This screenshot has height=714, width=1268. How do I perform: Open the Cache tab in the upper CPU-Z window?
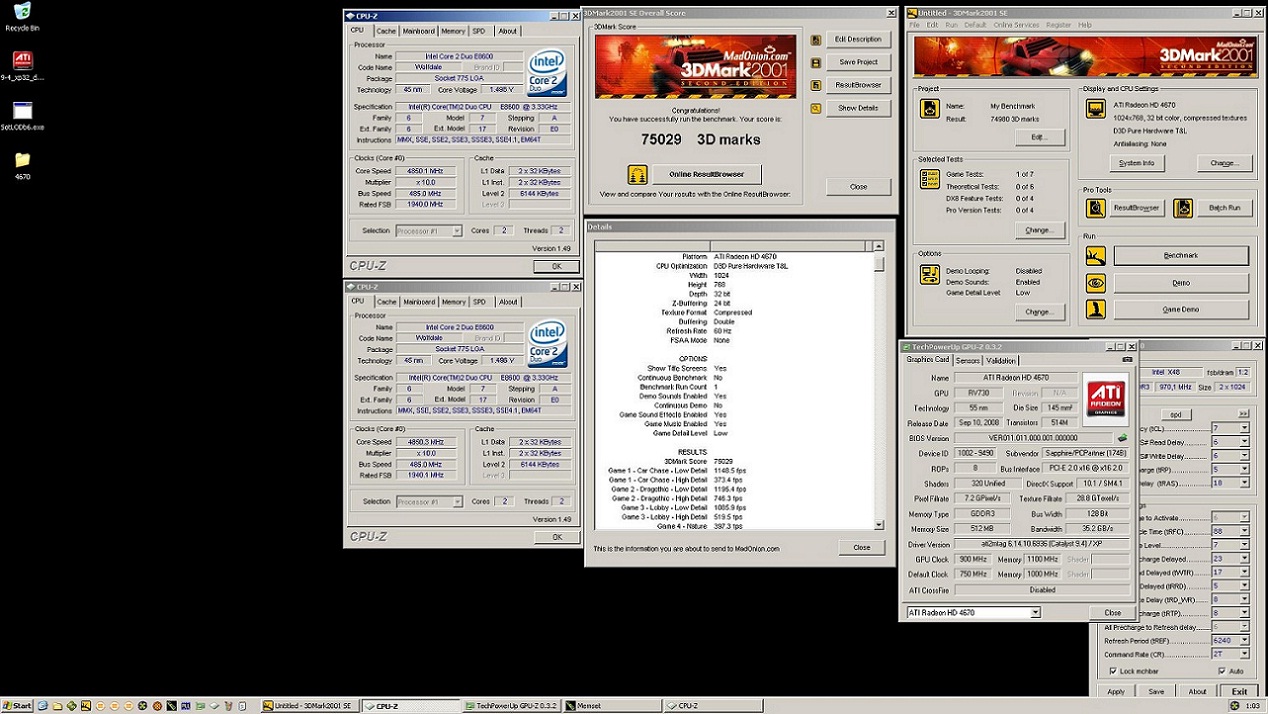click(386, 31)
